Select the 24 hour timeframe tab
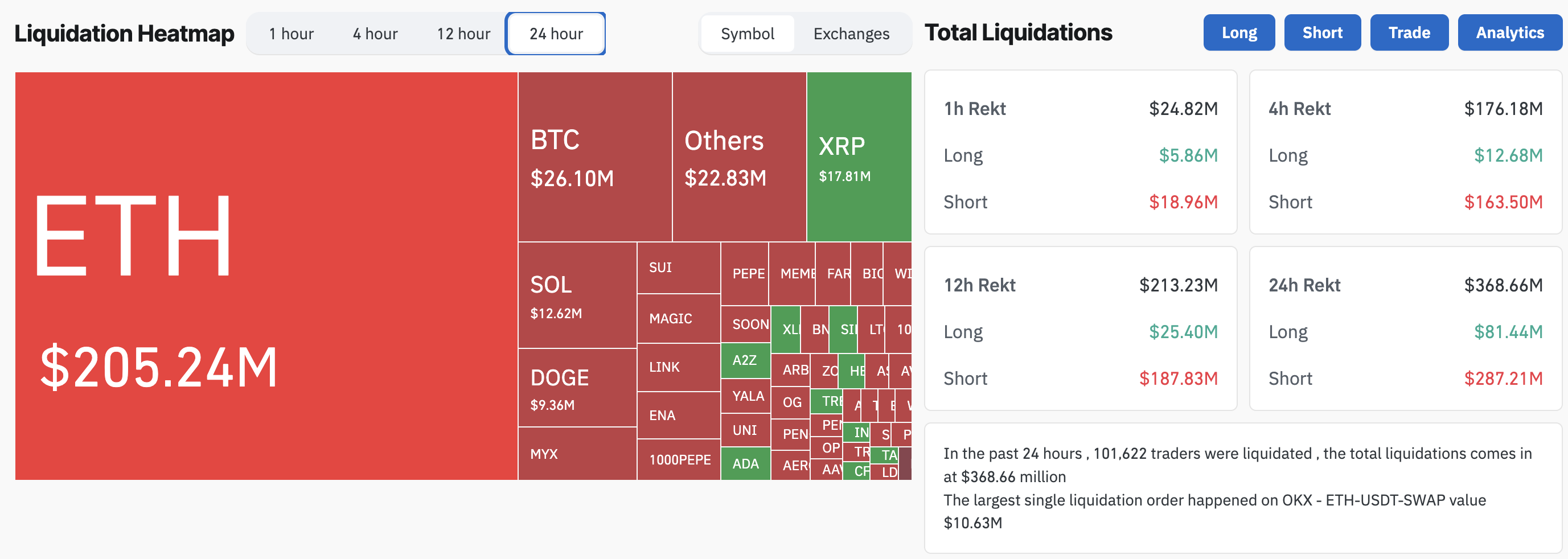 pos(556,34)
